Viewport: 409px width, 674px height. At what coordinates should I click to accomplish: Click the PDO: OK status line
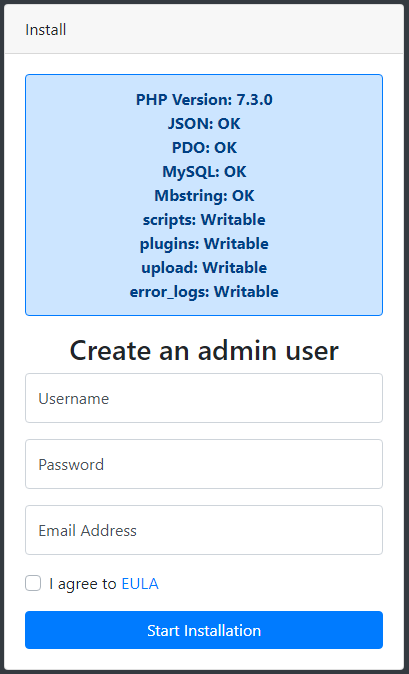click(204, 148)
